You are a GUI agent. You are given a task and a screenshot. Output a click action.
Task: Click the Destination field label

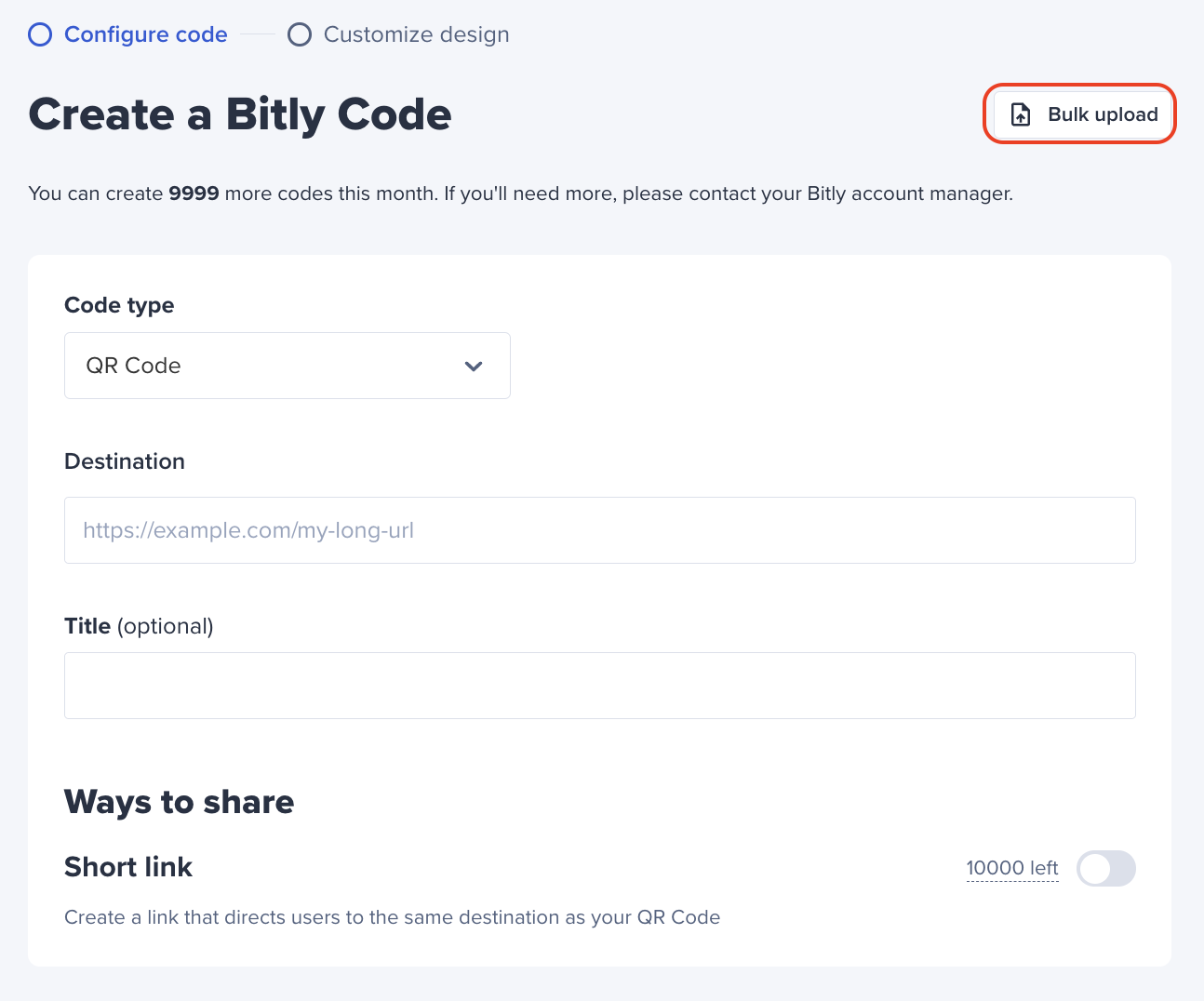(125, 461)
